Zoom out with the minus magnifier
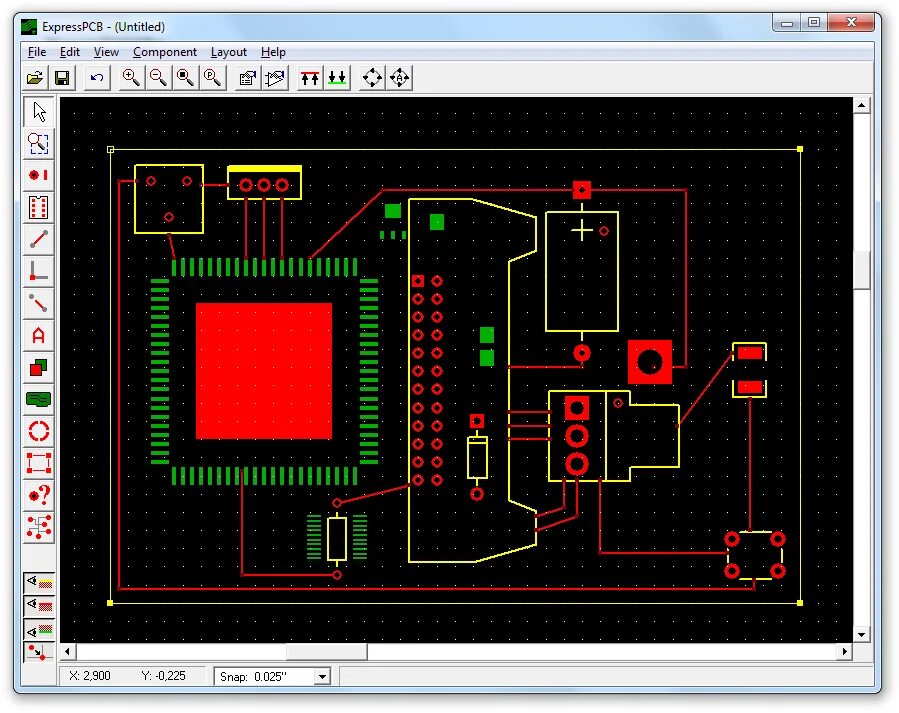The image size is (899, 713). tap(158, 77)
